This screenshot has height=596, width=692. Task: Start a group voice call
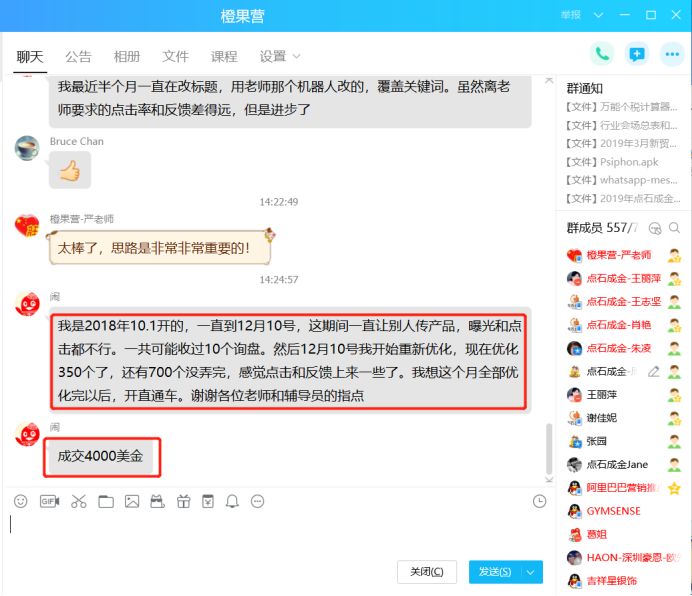[x=602, y=54]
